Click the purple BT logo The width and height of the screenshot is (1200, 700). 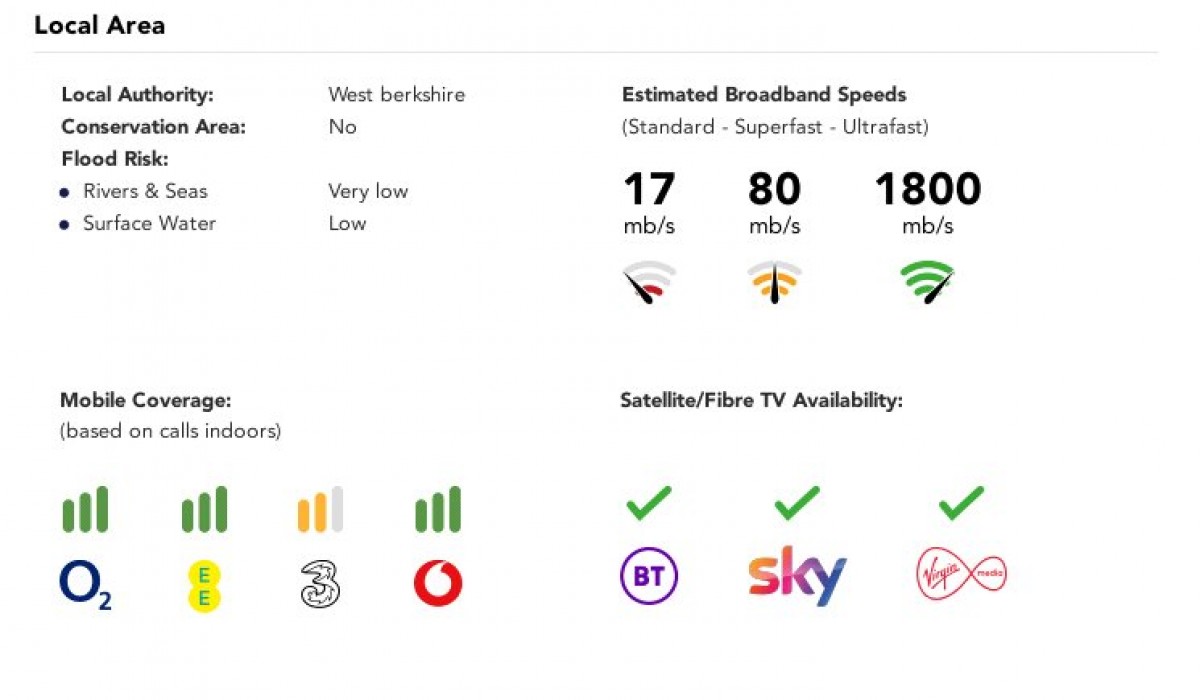649,576
